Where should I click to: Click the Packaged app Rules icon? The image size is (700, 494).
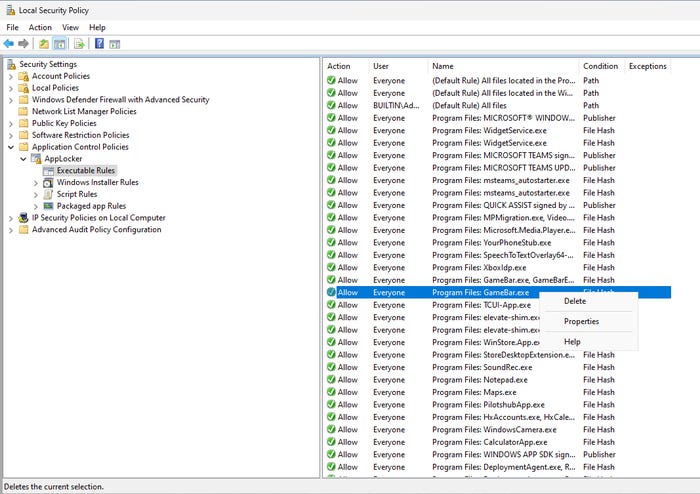48,206
